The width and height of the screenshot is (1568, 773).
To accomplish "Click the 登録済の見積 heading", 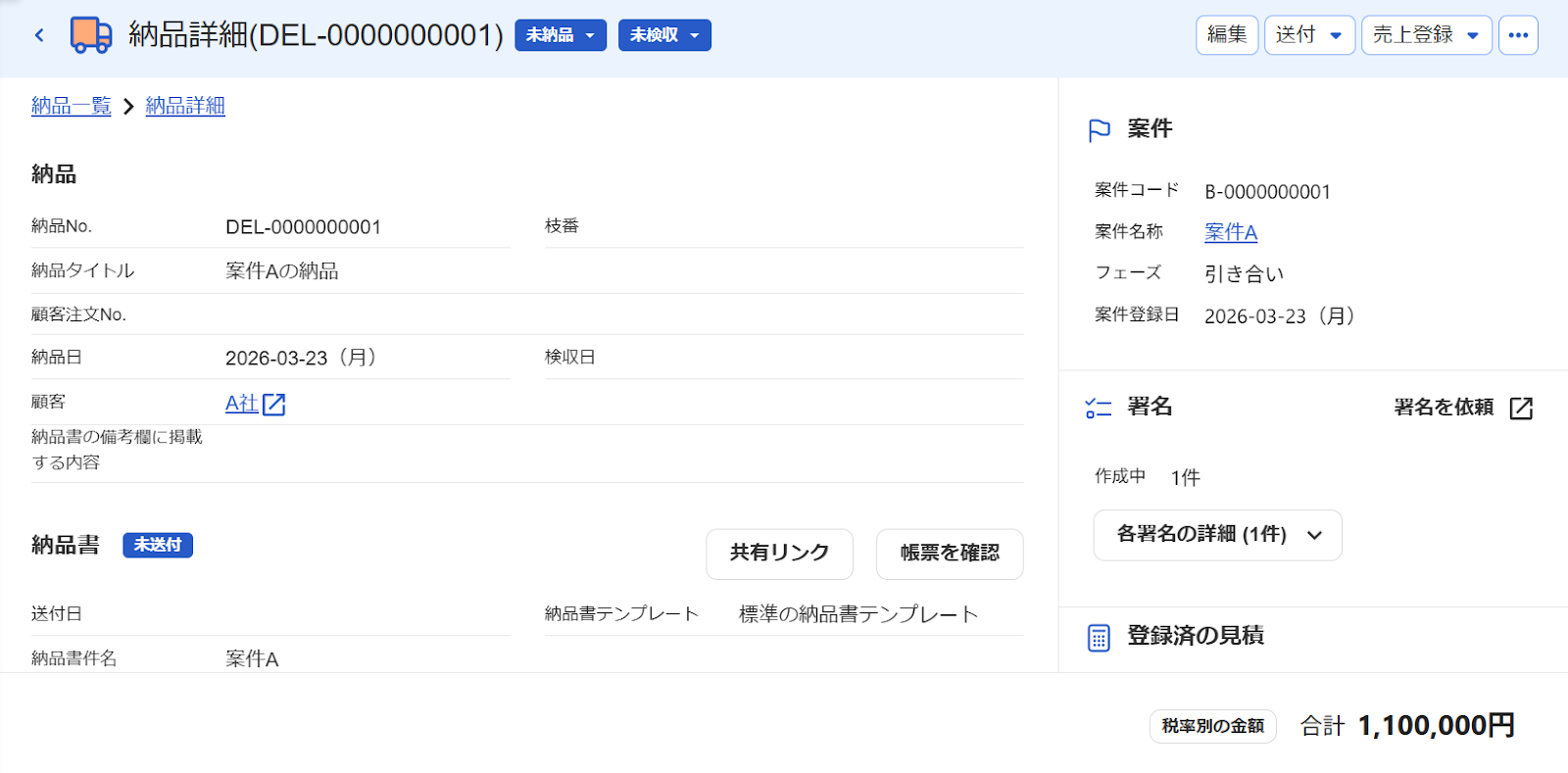I will [1196, 636].
